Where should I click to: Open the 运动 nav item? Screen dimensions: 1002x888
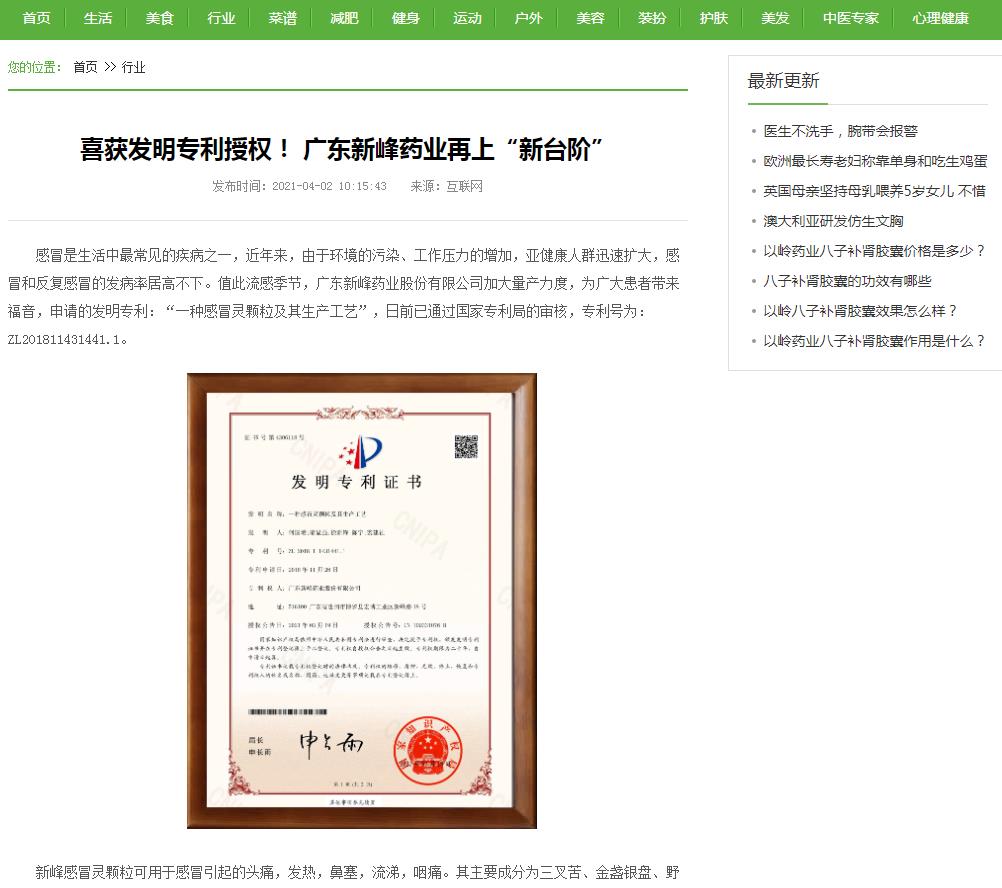click(x=467, y=19)
